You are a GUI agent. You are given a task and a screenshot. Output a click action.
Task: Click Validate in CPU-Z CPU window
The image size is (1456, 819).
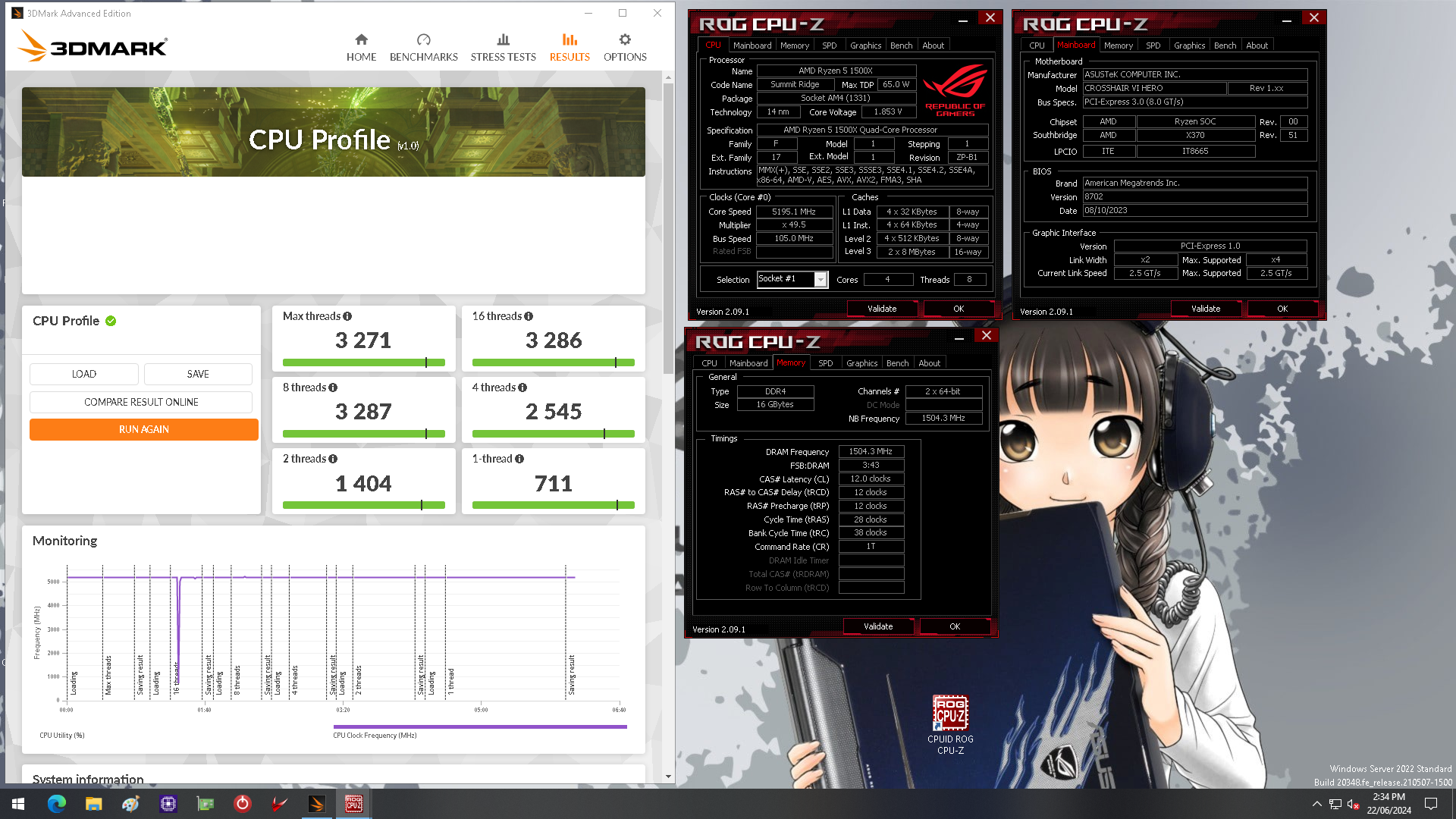click(x=882, y=309)
